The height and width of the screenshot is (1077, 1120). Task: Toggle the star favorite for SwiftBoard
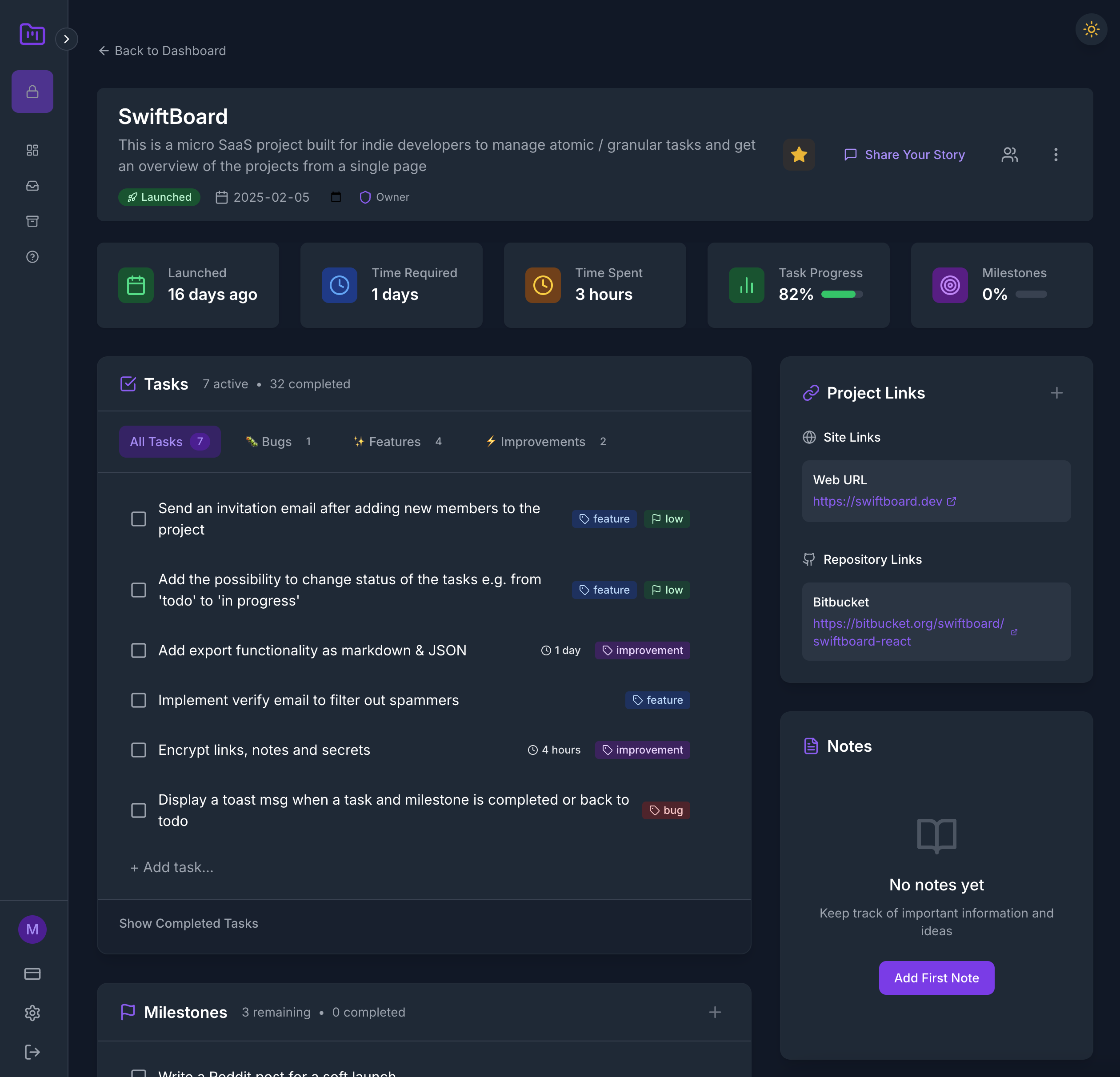(799, 154)
